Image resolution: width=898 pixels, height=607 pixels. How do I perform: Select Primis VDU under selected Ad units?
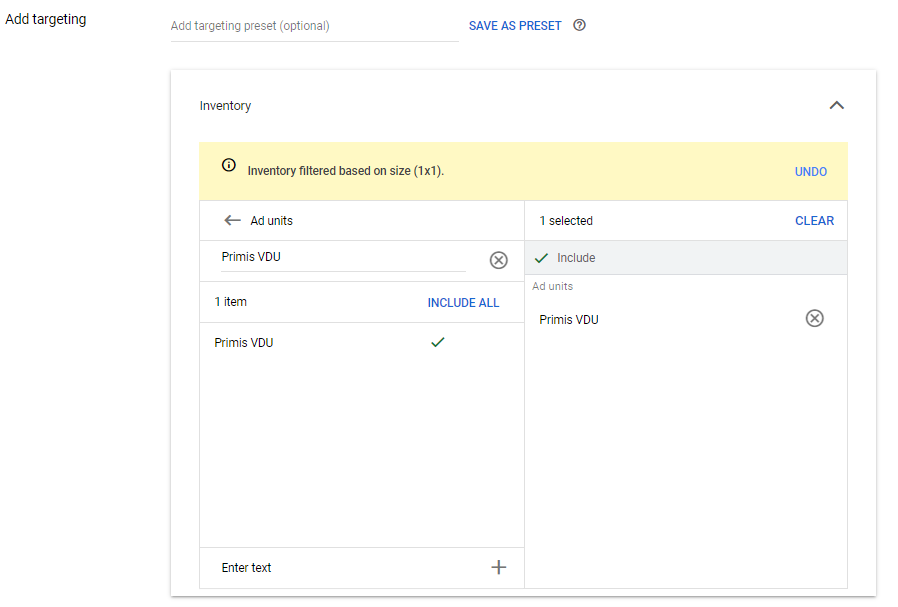[569, 320]
